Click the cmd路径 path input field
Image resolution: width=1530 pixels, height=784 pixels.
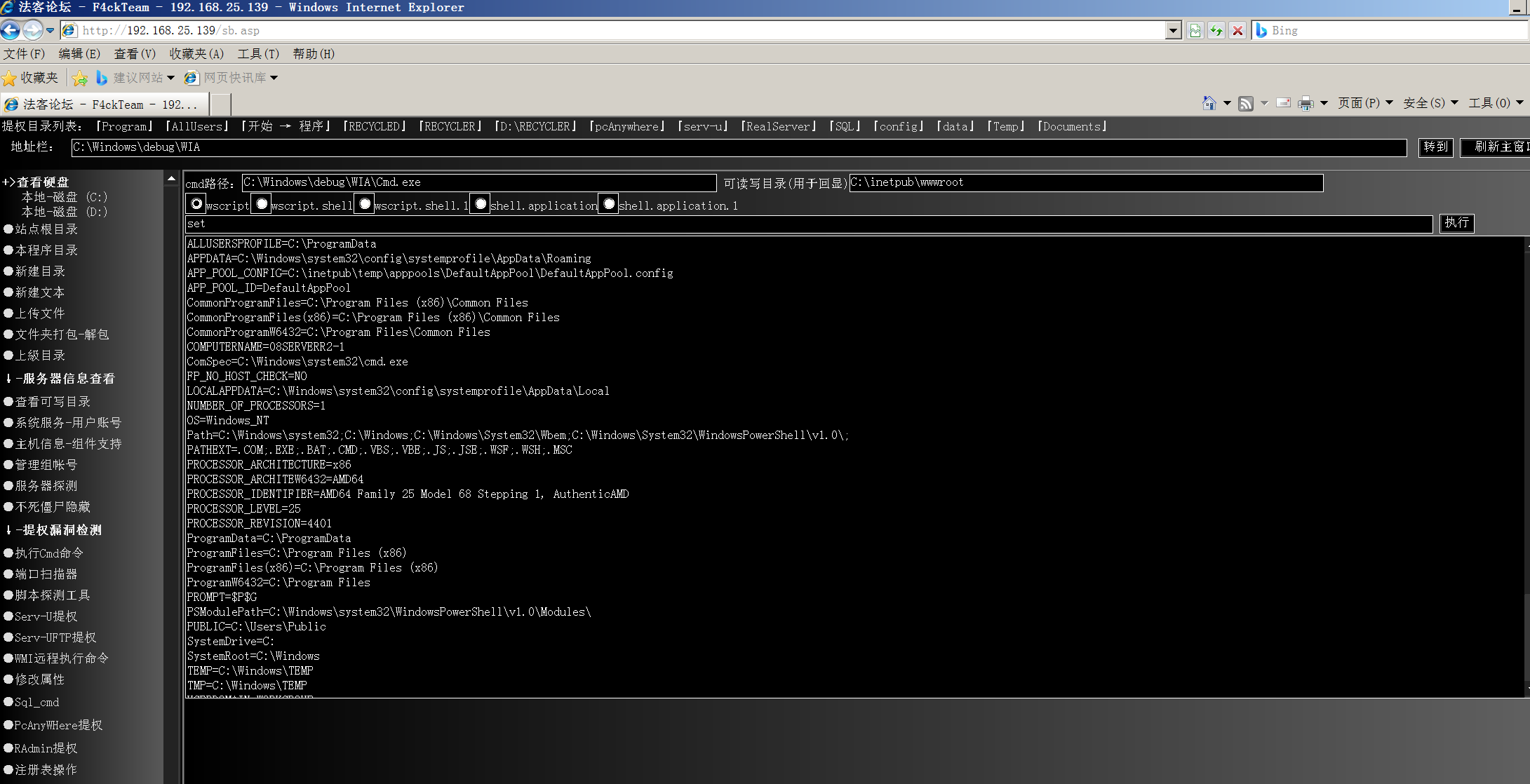[478, 182]
